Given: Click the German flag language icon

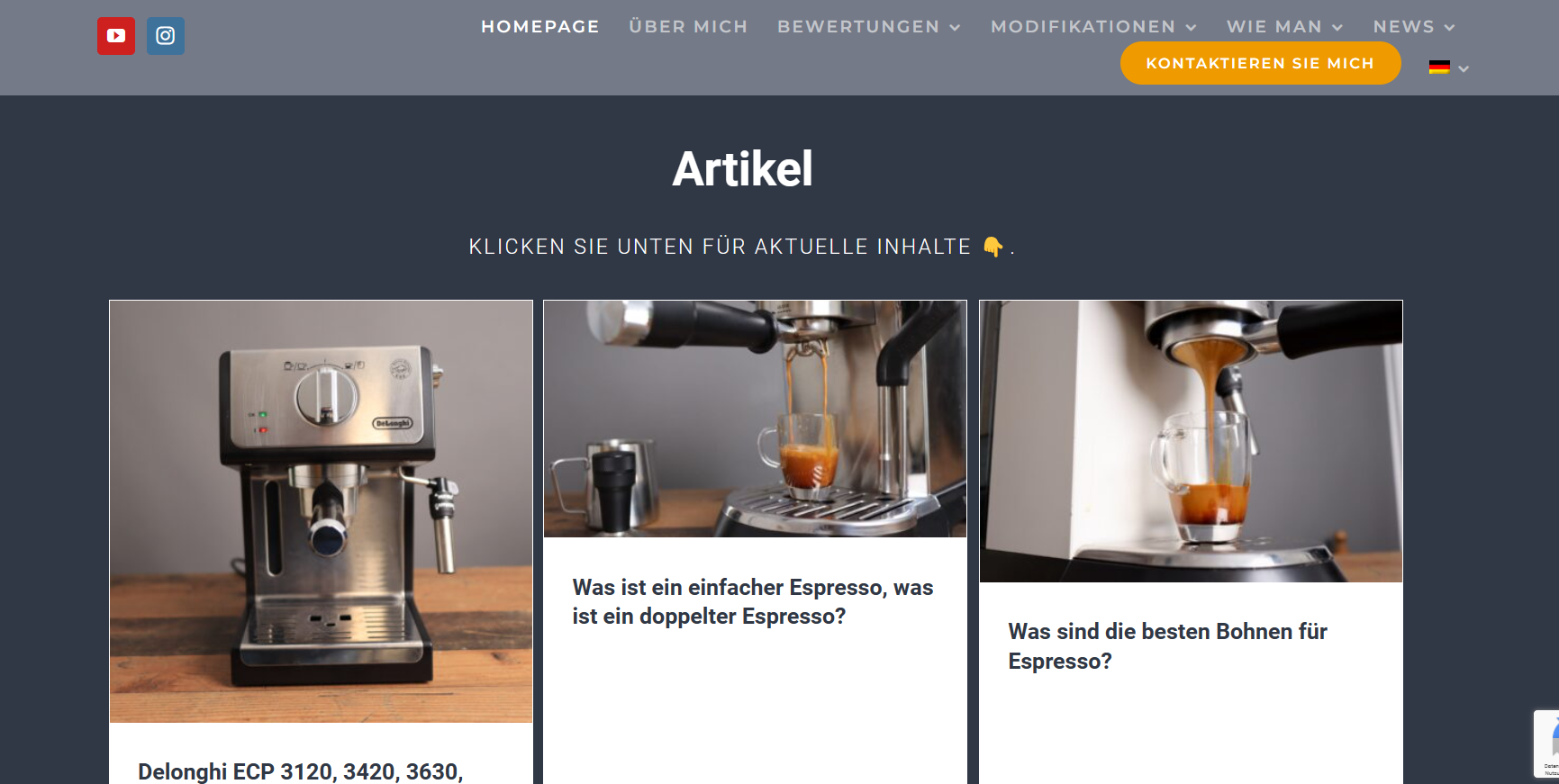Looking at the screenshot, I should (1439, 67).
